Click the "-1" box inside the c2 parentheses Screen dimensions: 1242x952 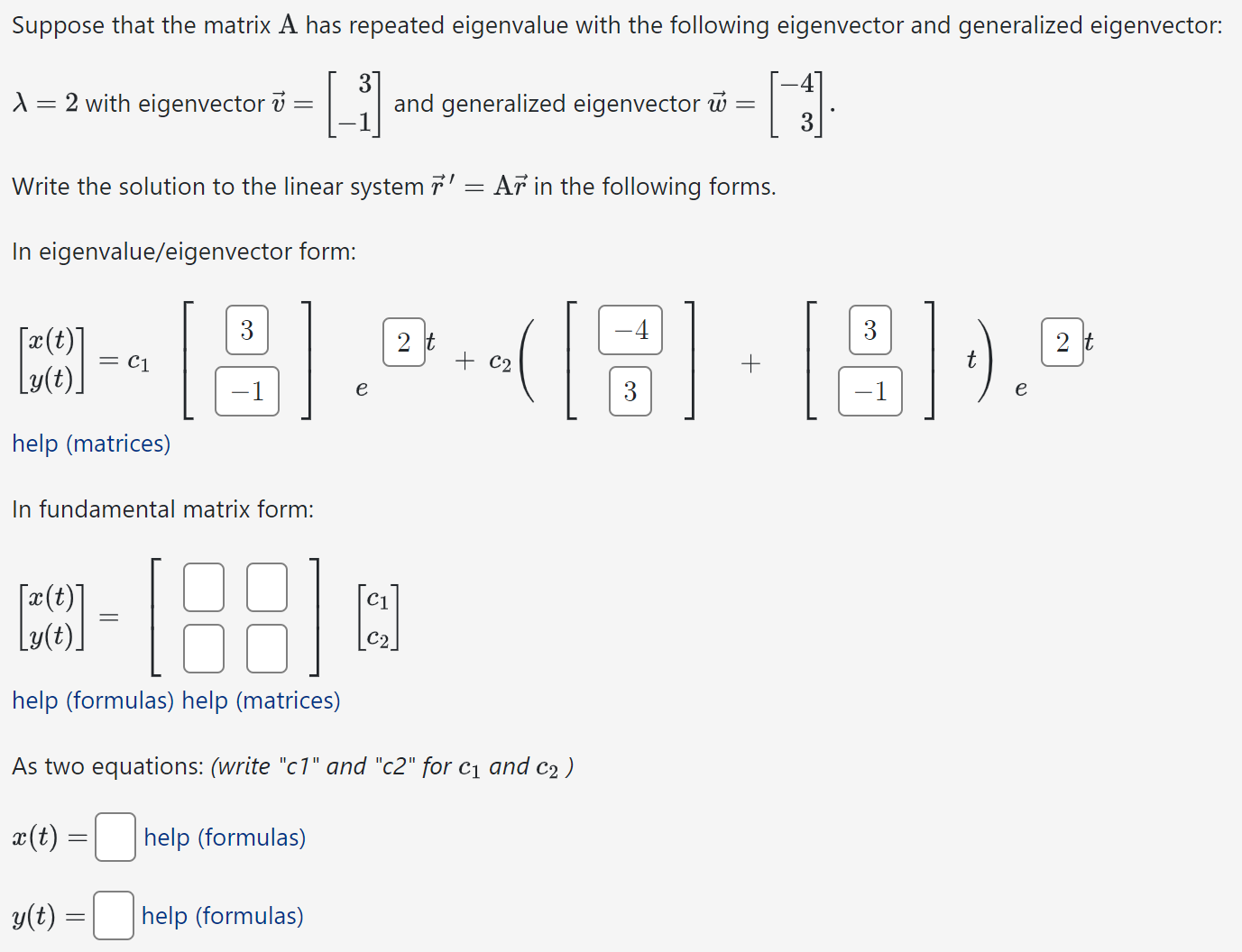tap(869, 391)
